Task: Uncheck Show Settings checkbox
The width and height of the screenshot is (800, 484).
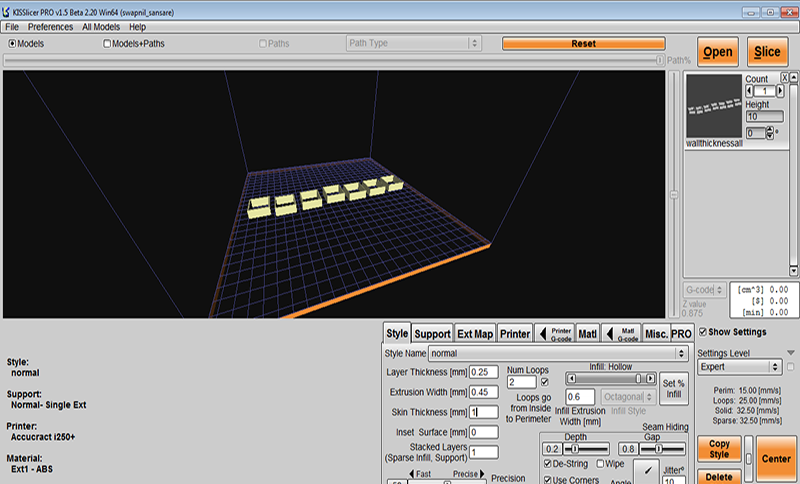Action: (703, 332)
